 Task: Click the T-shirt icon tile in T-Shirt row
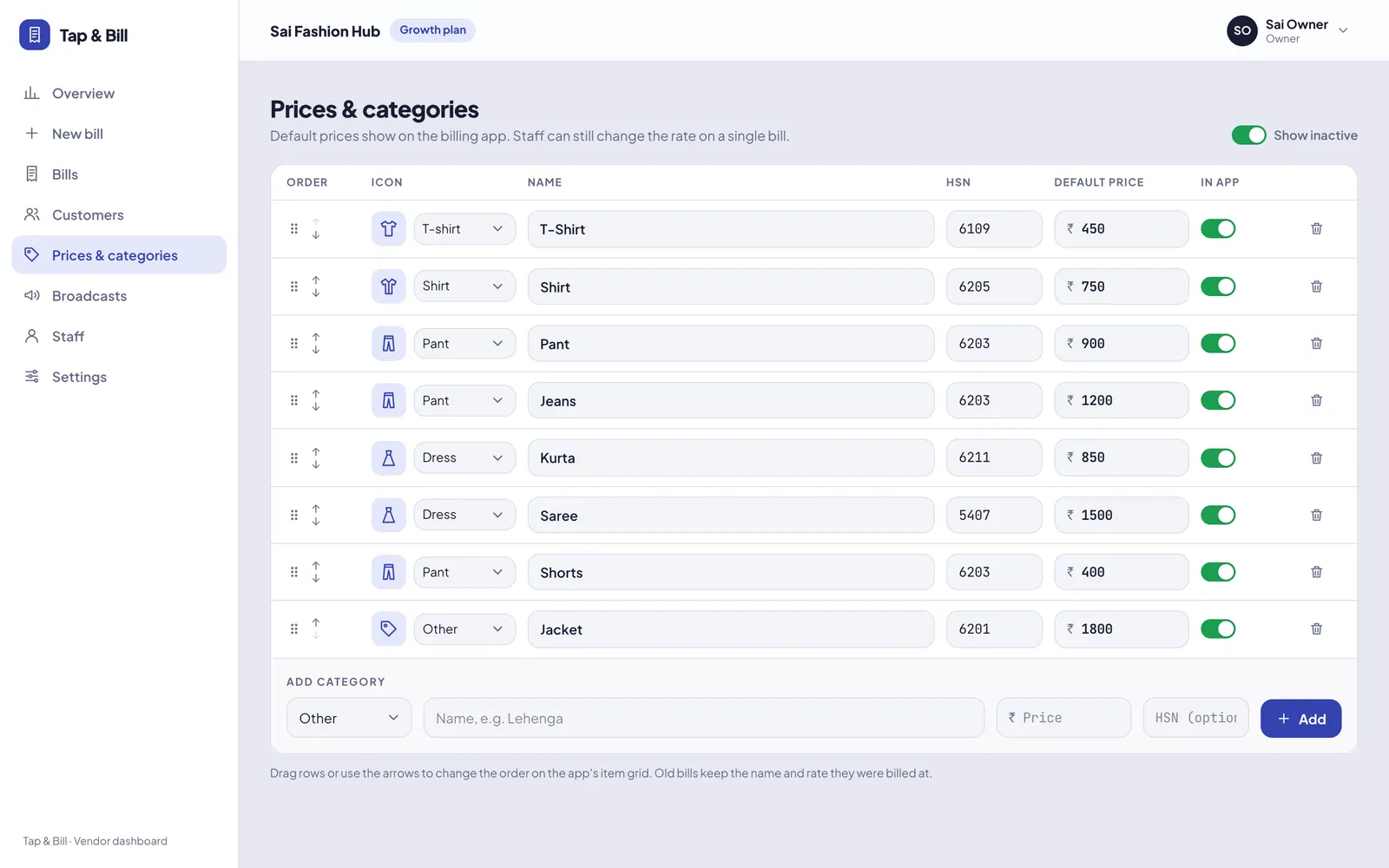[389, 229]
